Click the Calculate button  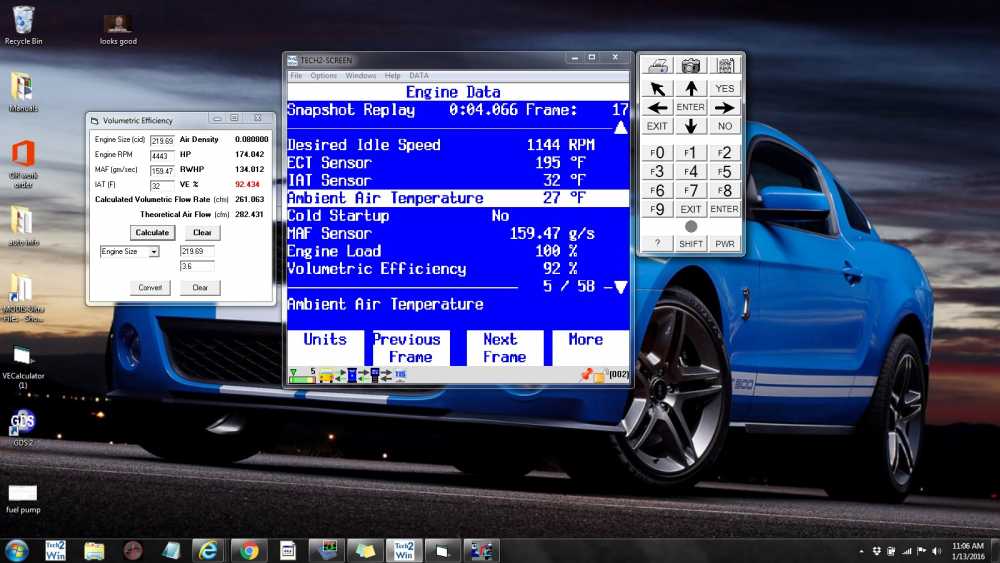152,232
